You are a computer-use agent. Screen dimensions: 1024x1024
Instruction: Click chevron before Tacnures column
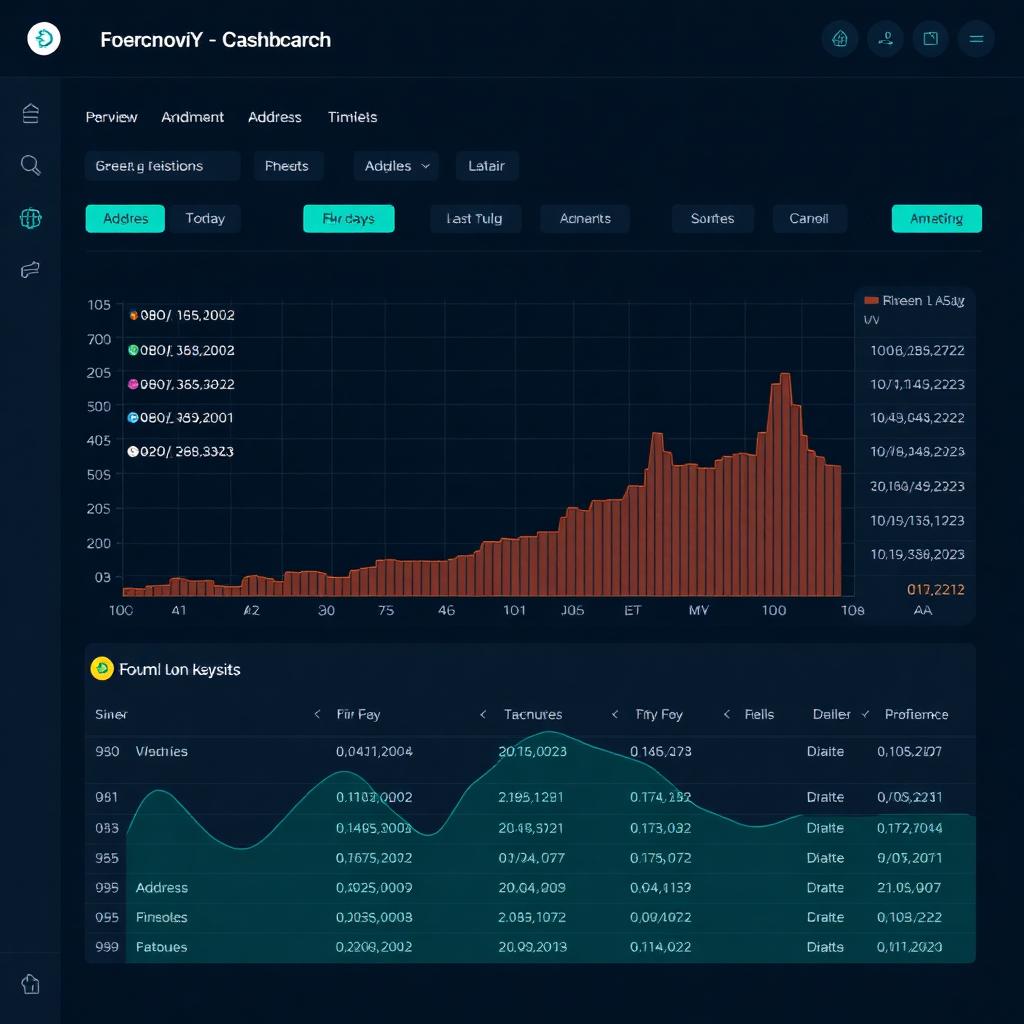(x=483, y=714)
